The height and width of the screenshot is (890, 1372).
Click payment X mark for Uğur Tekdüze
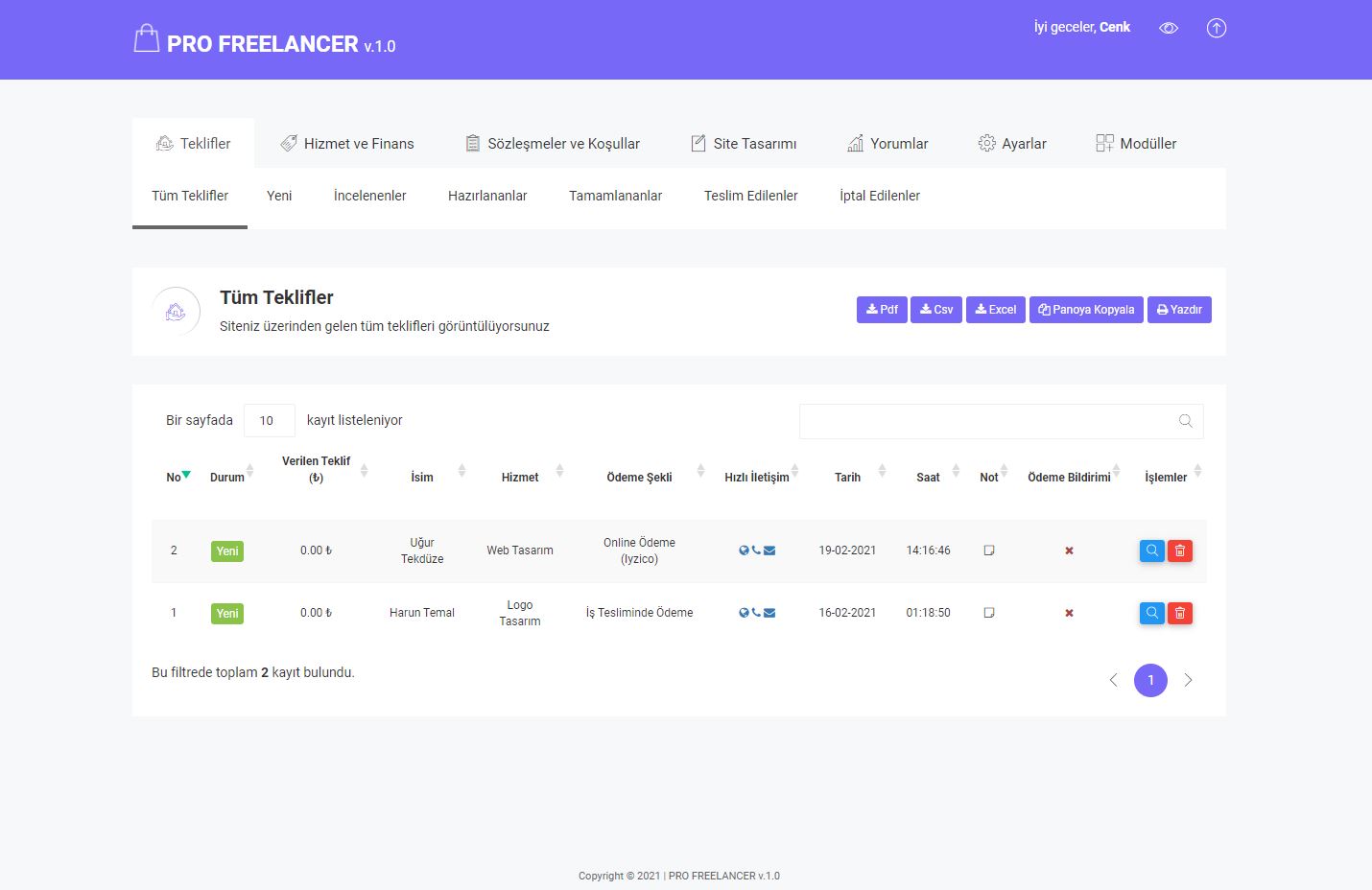point(1069,550)
